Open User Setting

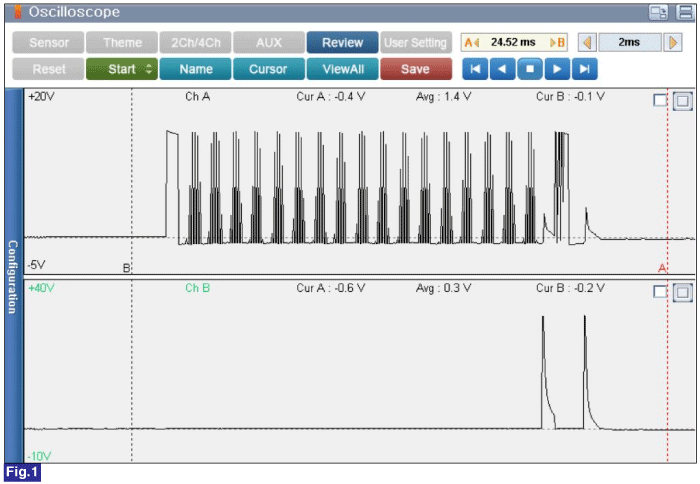tap(416, 42)
